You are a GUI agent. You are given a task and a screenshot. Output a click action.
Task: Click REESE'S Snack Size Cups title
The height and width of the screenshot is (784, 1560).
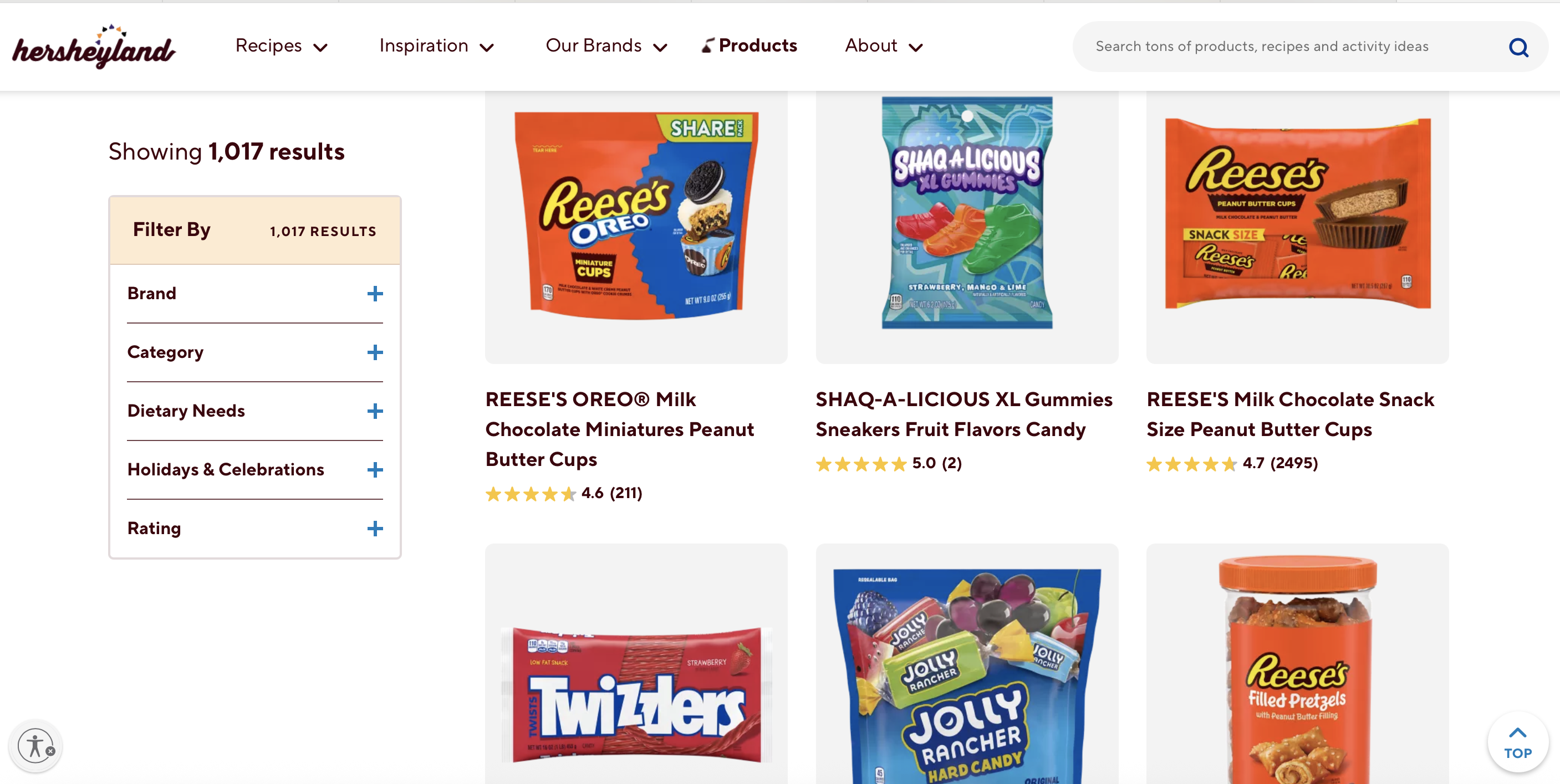1290,414
